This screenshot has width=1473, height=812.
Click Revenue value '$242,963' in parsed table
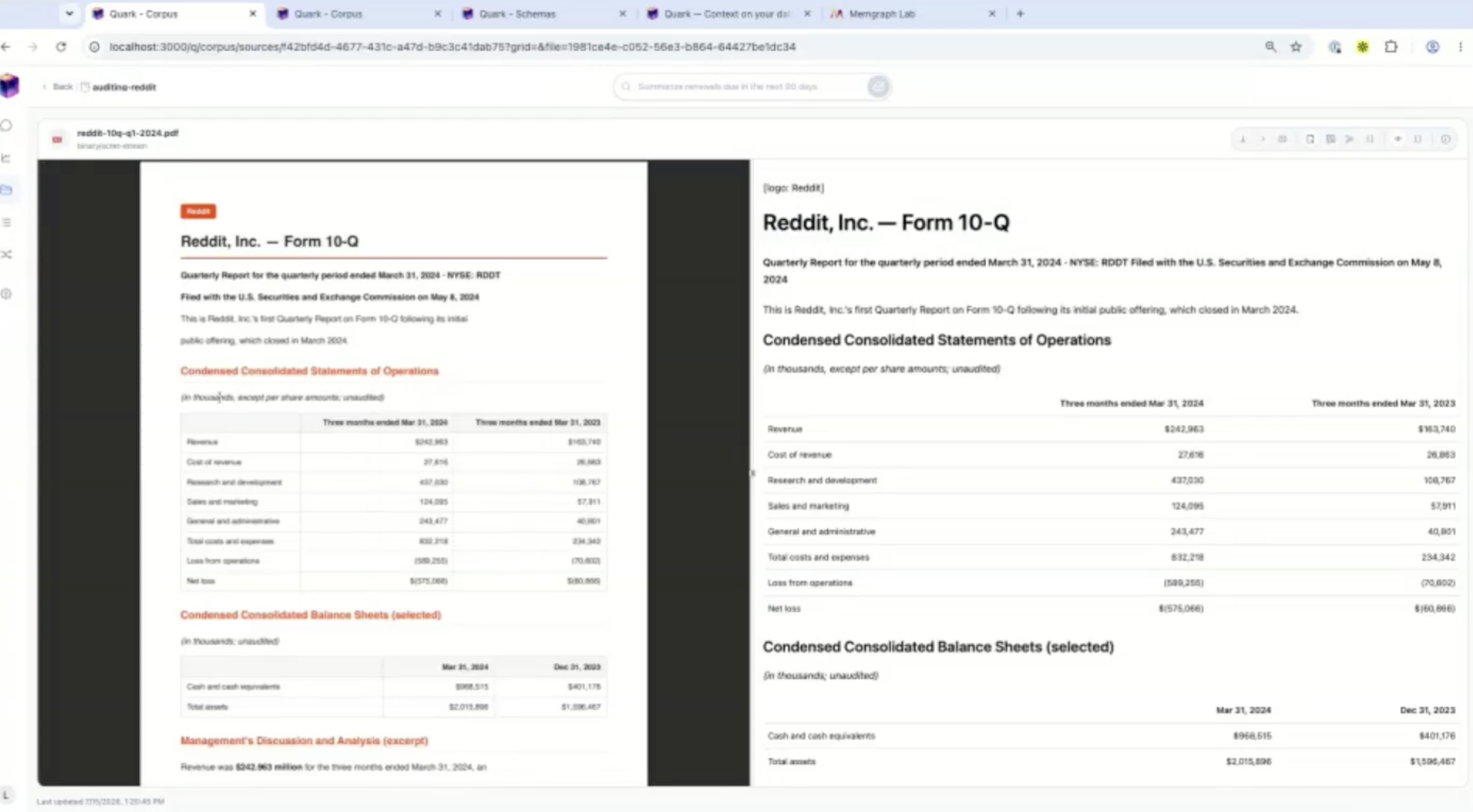coord(1183,429)
